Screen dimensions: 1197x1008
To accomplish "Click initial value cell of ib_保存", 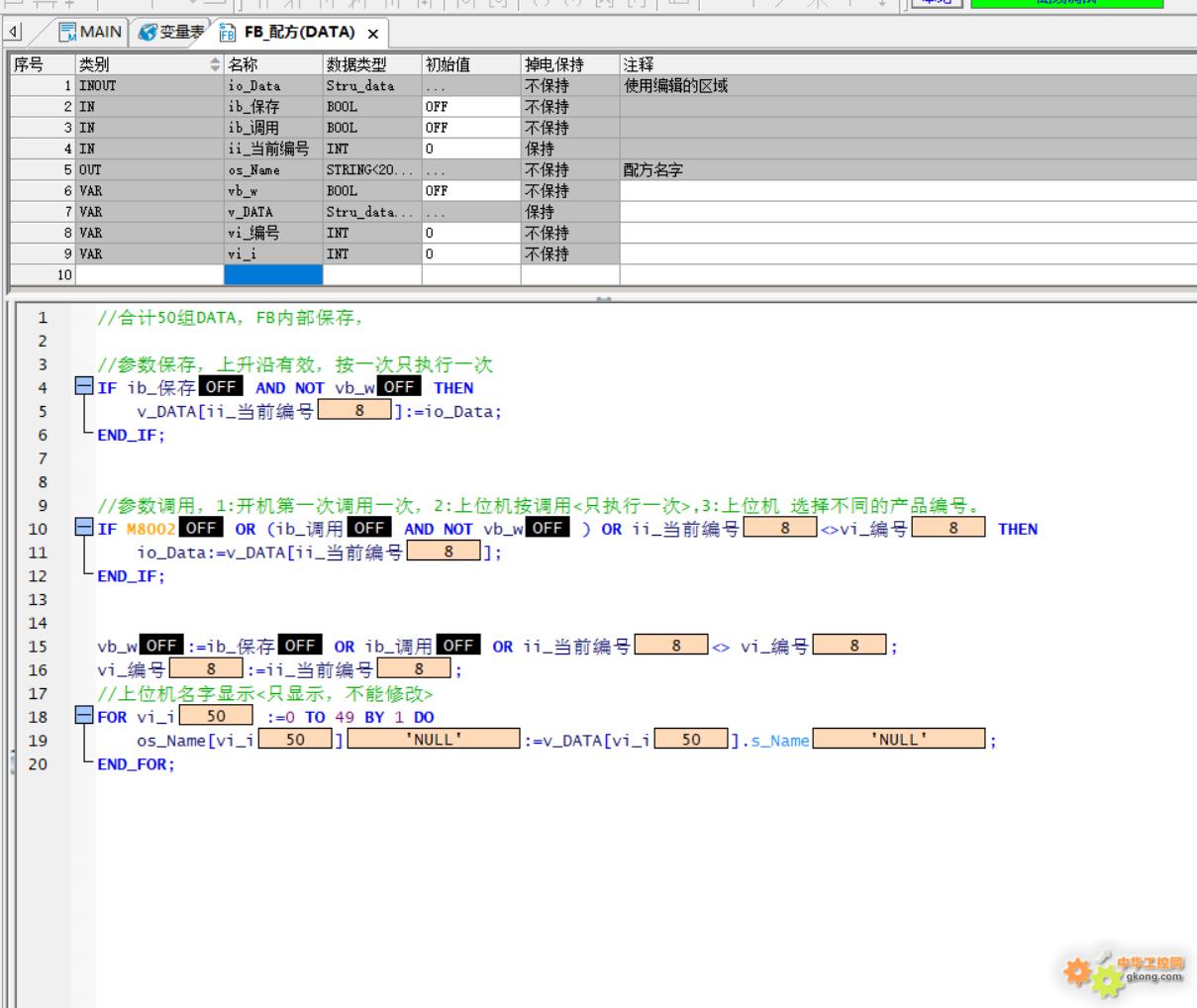I will 470,106.
